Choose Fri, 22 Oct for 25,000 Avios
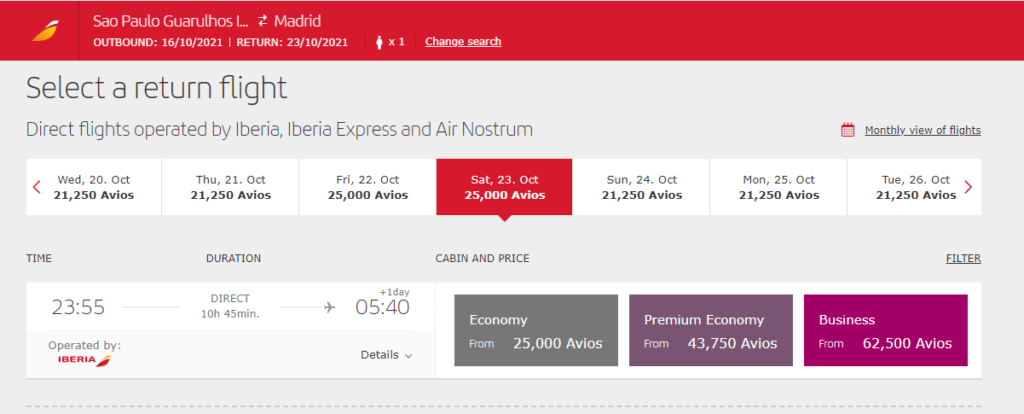Screen dimensions: 1024x414 [367, 187]
